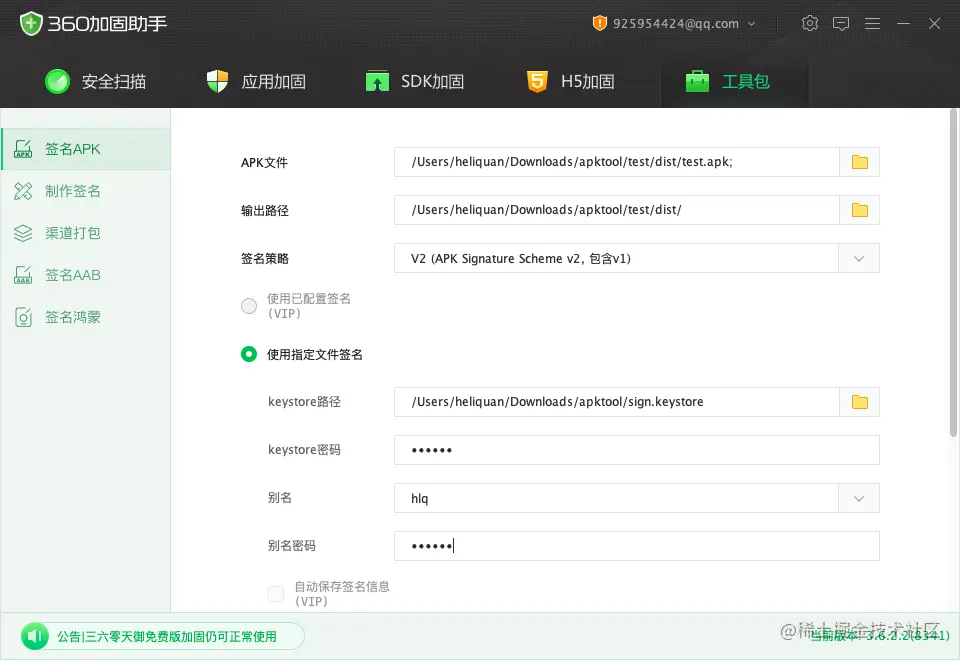Viewport: 960px width, 660px height.
Task: Open the V2 signature scheme combo box
Action: click(637, 258)
